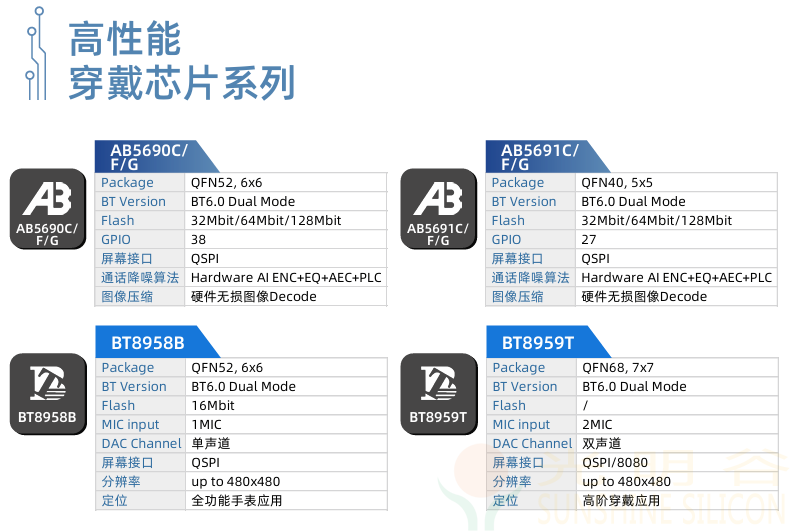Click the 分辨率 label in BT8958B table

point(121,481)
